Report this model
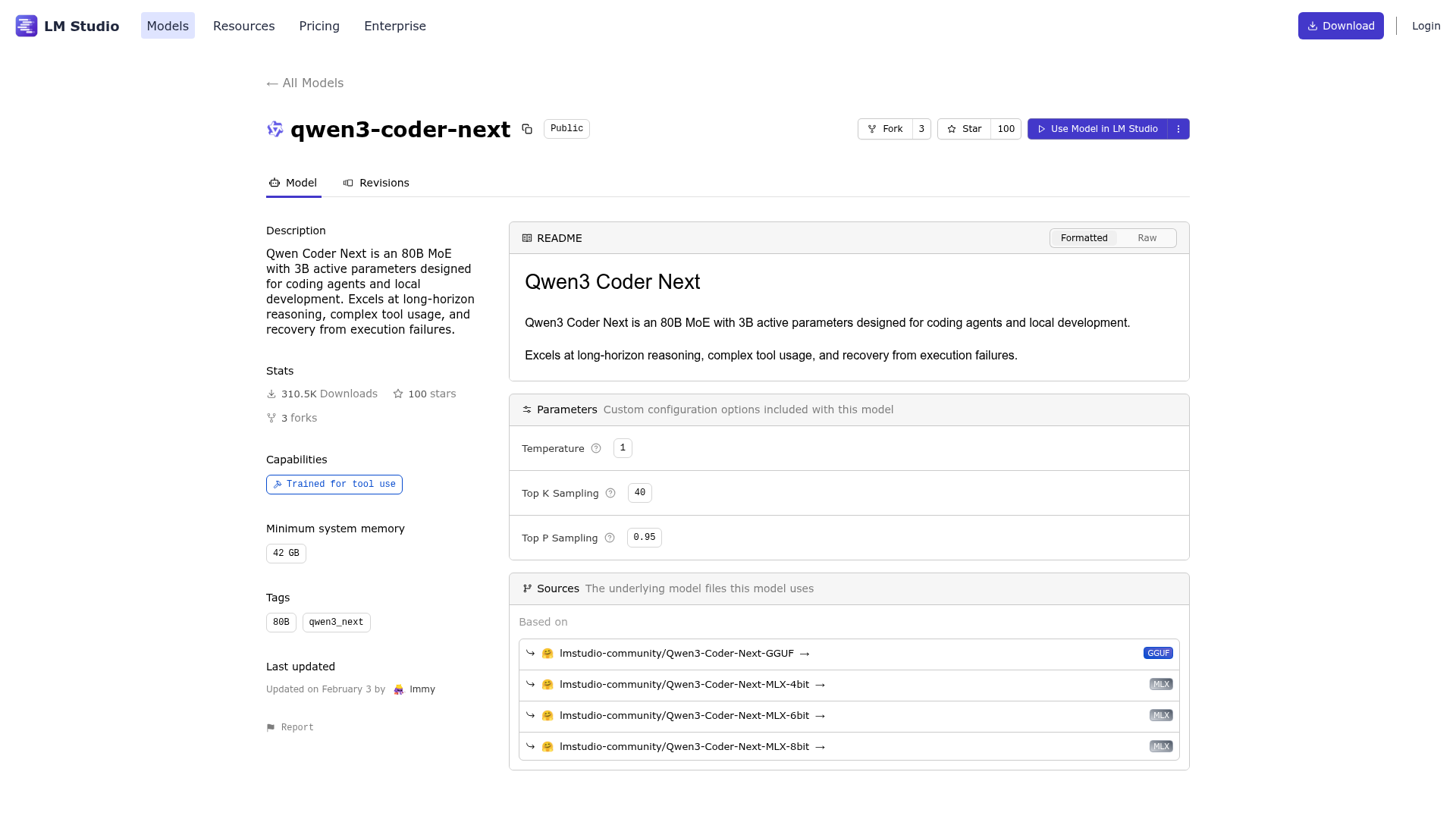 (290, 727)
